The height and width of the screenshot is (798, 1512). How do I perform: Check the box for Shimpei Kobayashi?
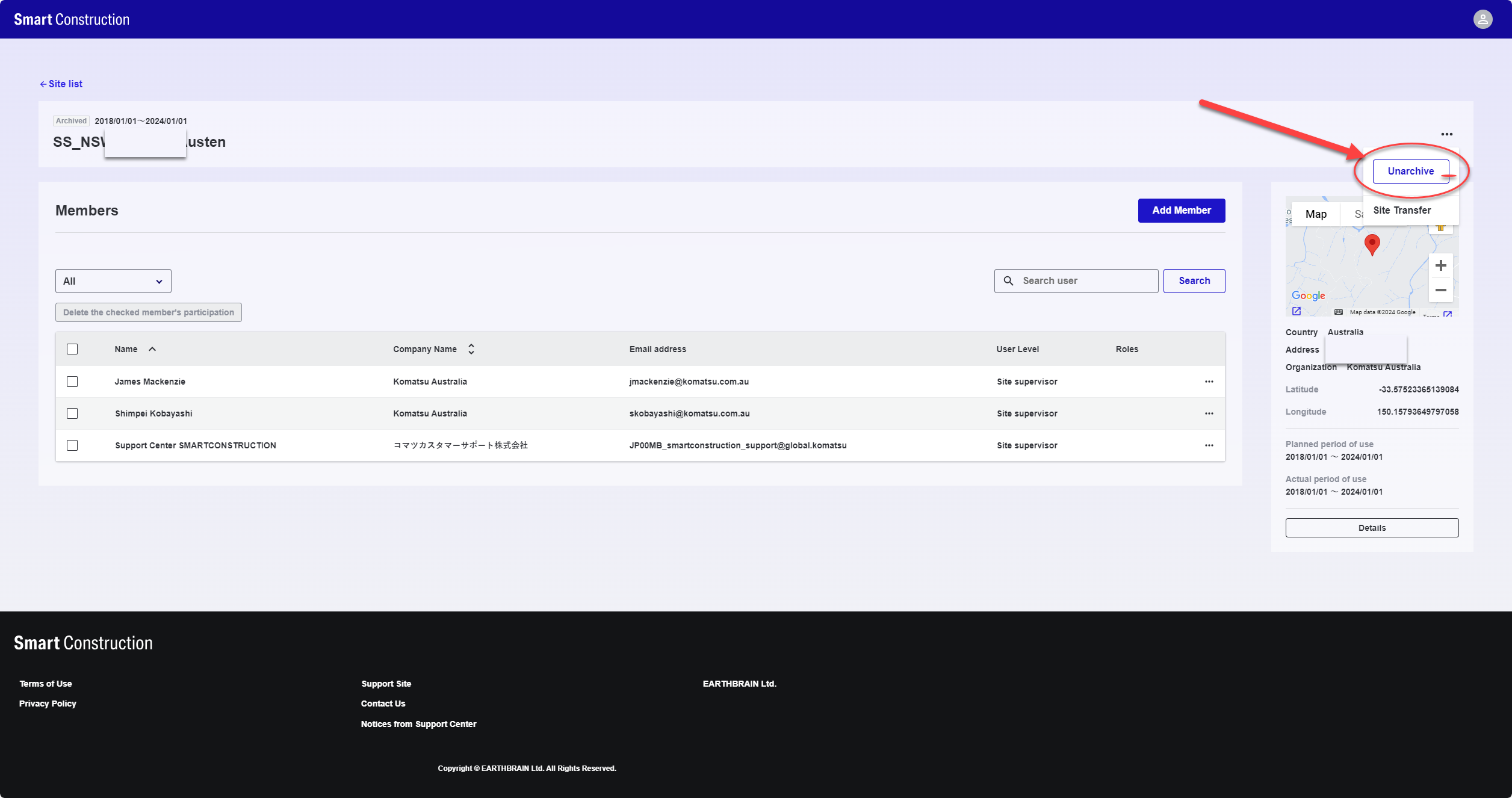[72, 413]
